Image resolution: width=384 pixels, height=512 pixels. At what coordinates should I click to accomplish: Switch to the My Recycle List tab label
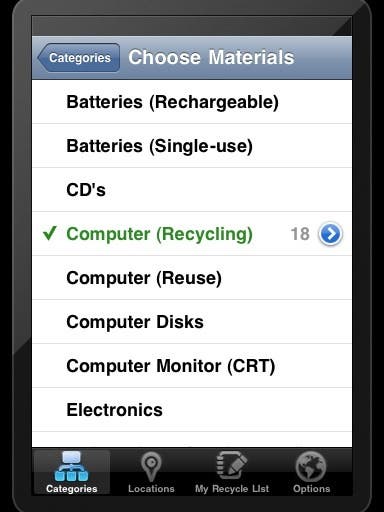[232, 489]
